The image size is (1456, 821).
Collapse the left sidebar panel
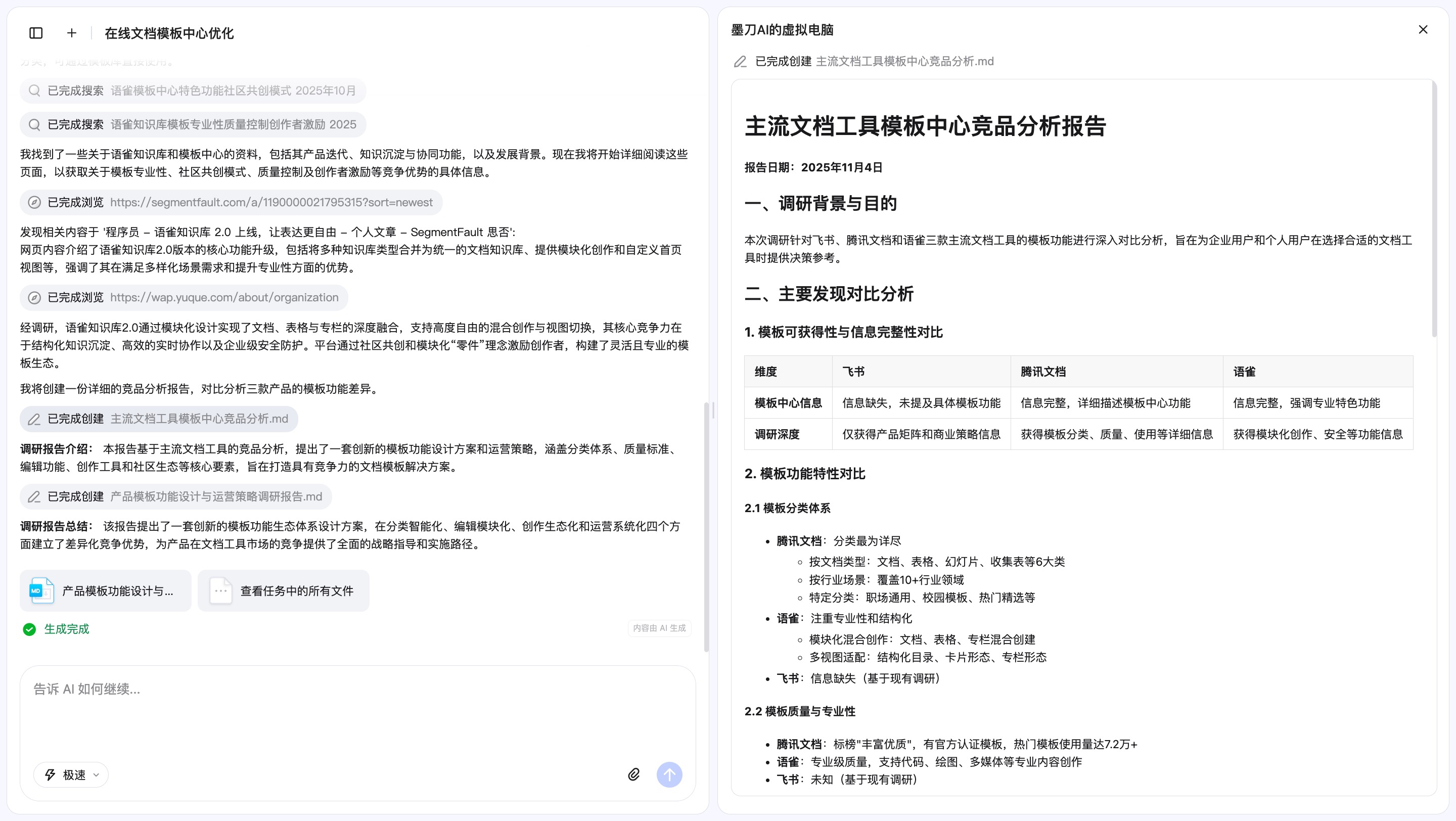(x=35, y=33)
